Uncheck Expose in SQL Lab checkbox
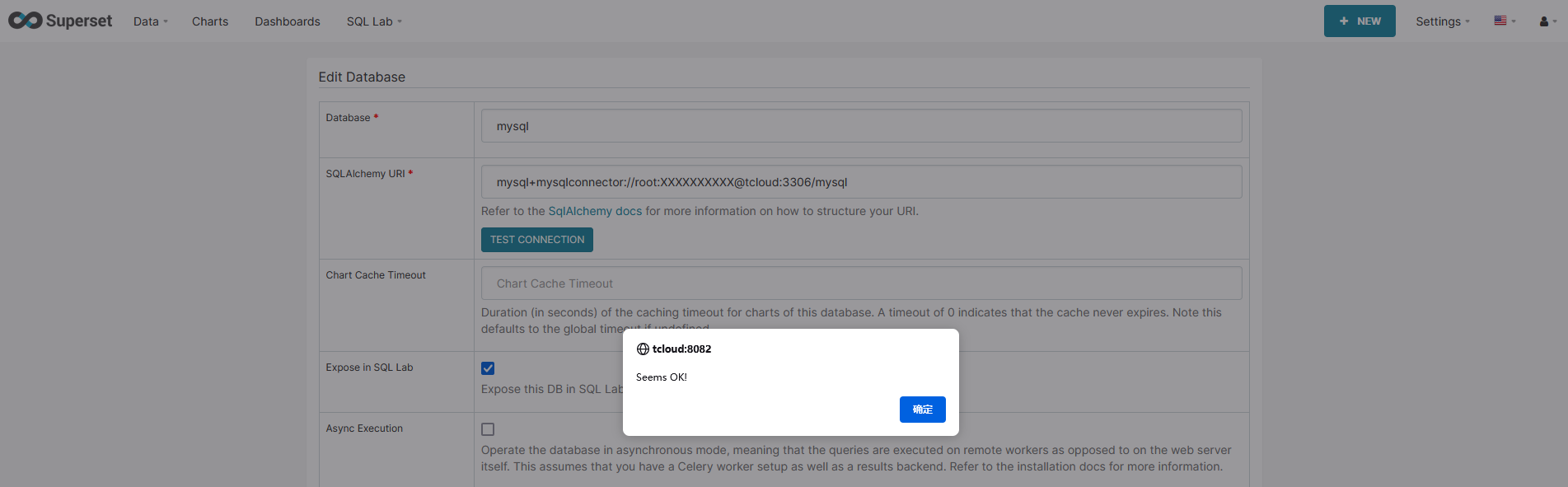 pos(488,368)
